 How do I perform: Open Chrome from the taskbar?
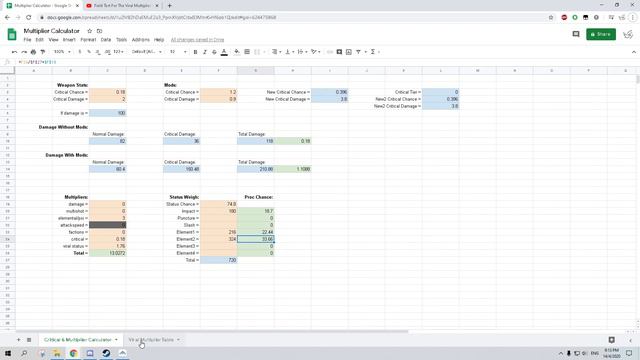[73, 353]
